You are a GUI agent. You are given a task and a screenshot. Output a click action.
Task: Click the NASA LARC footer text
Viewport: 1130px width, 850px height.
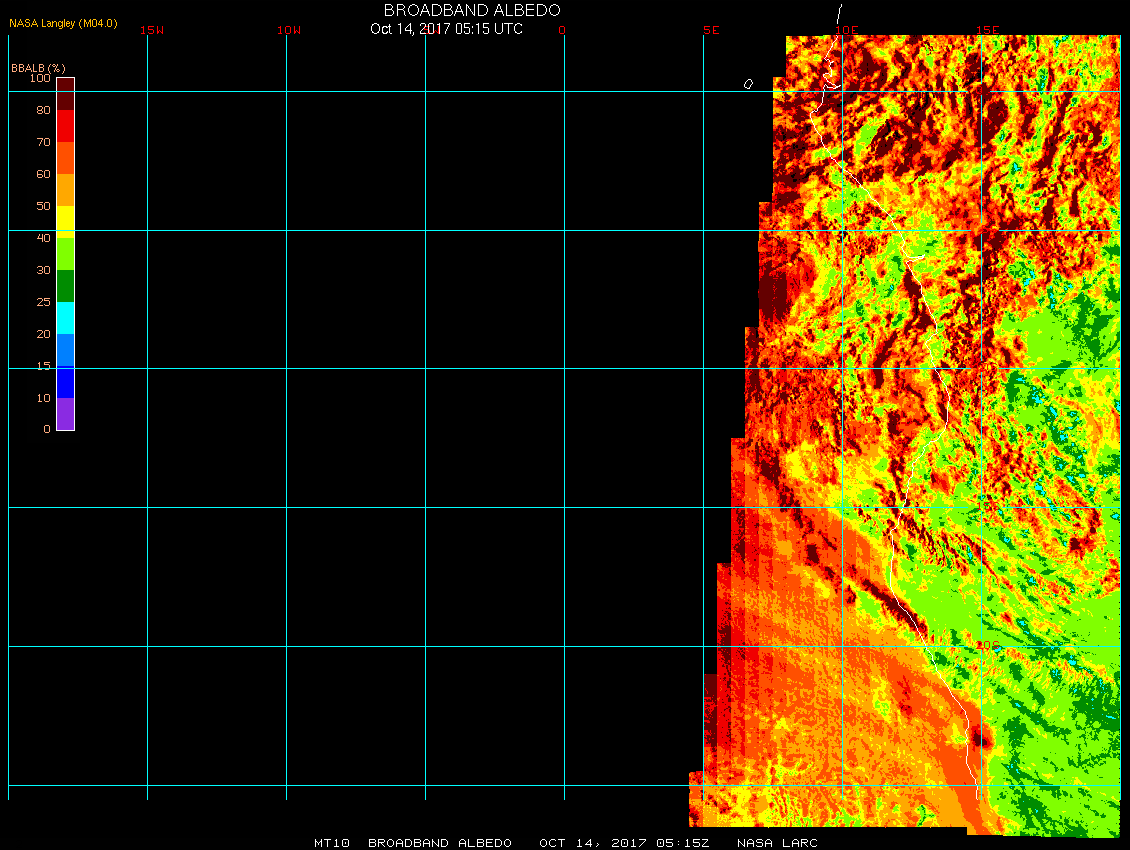tap(777, 843)
